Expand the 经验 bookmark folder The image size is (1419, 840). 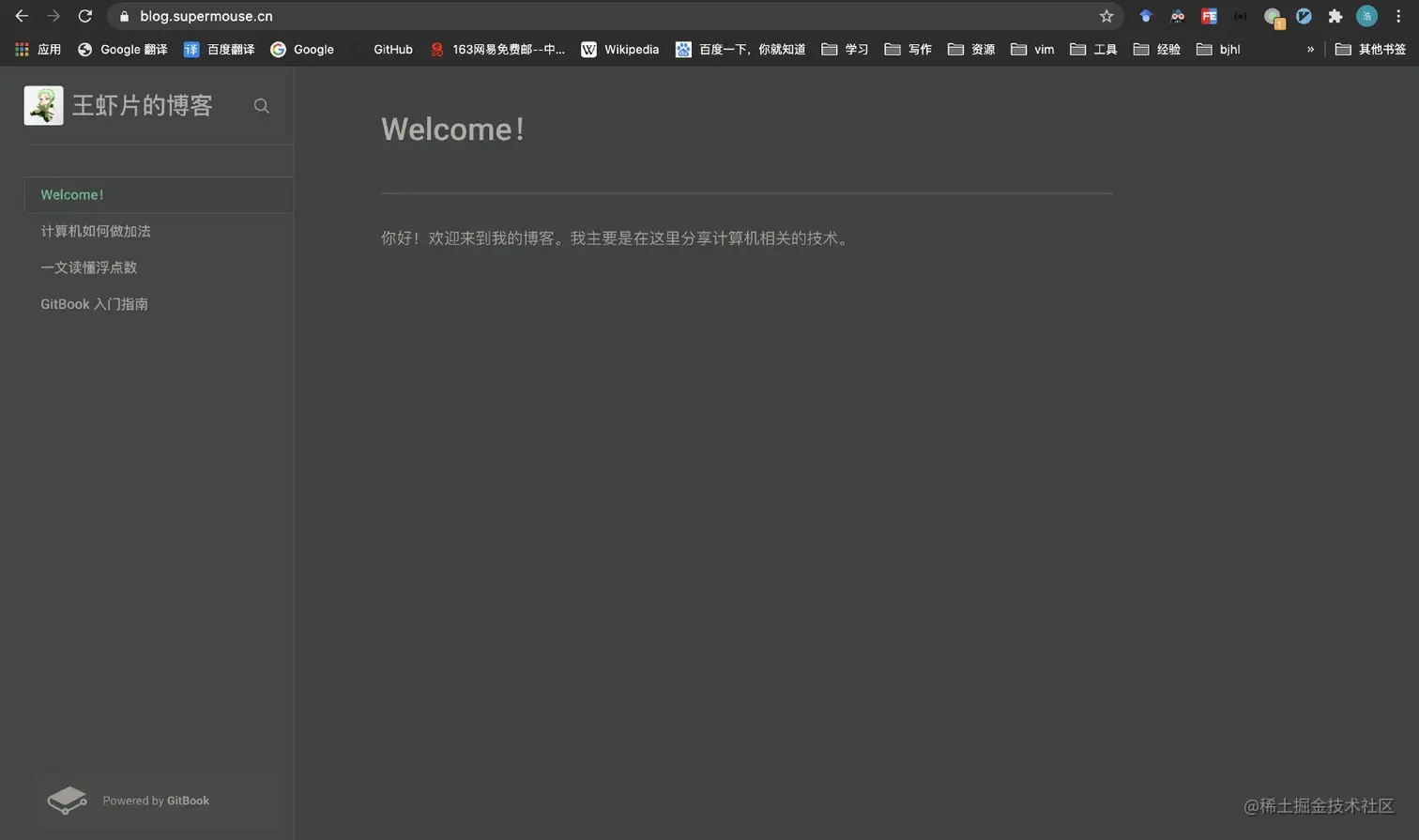pos(1156,49)
